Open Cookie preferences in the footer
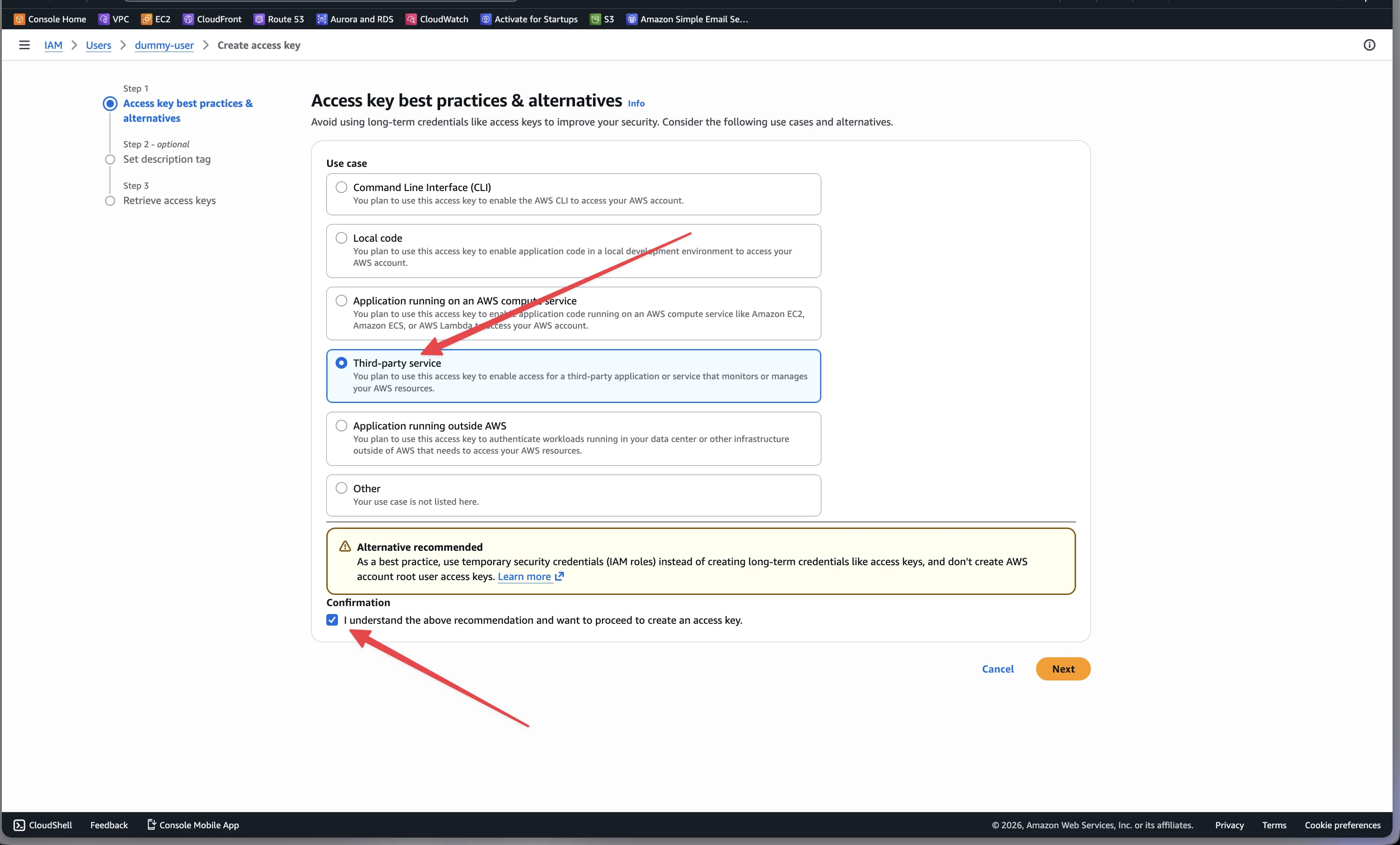The width and height of the screenshot is (1400, 845). [x=1343, y=825]
